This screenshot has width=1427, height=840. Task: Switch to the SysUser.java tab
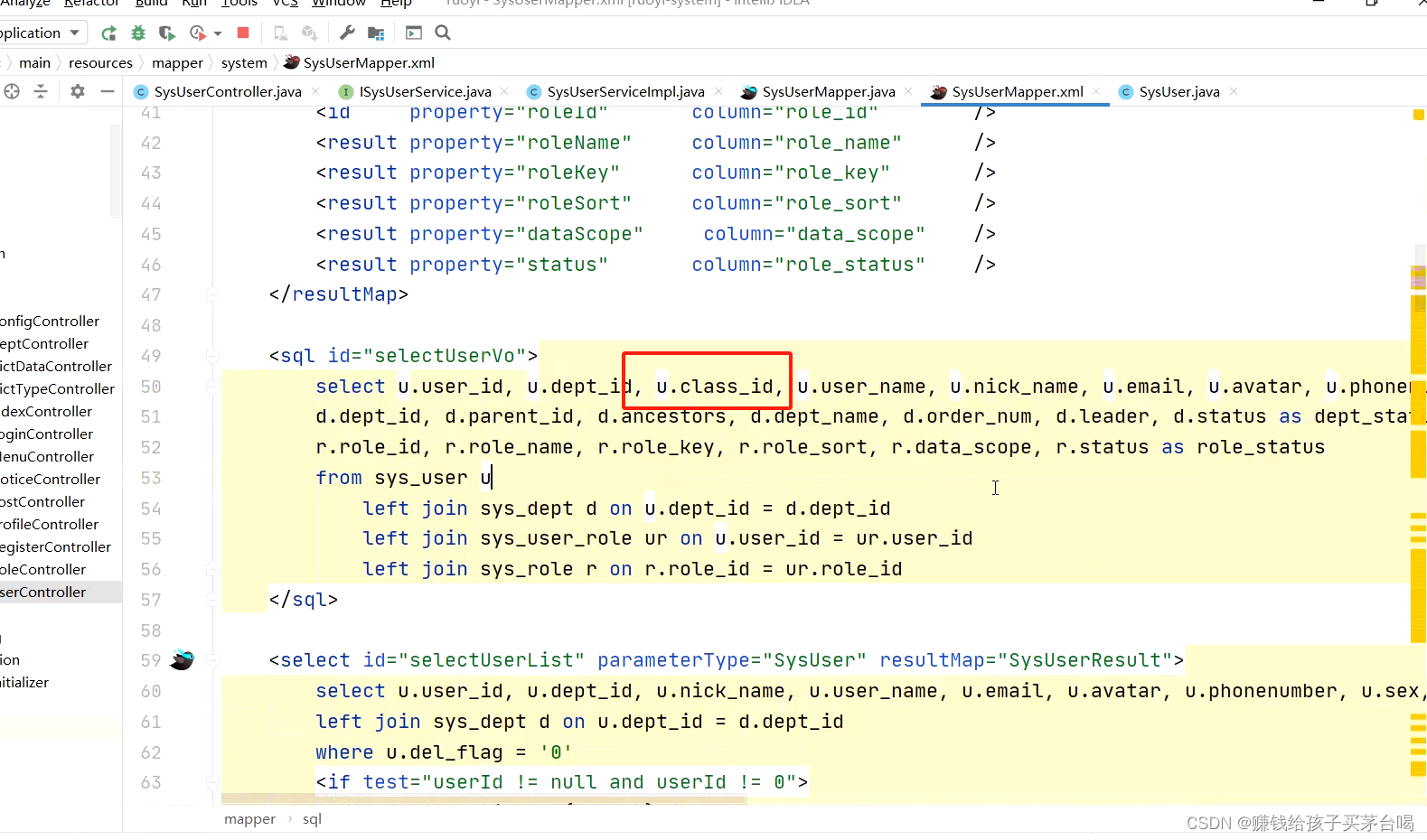click(1179, 91)
